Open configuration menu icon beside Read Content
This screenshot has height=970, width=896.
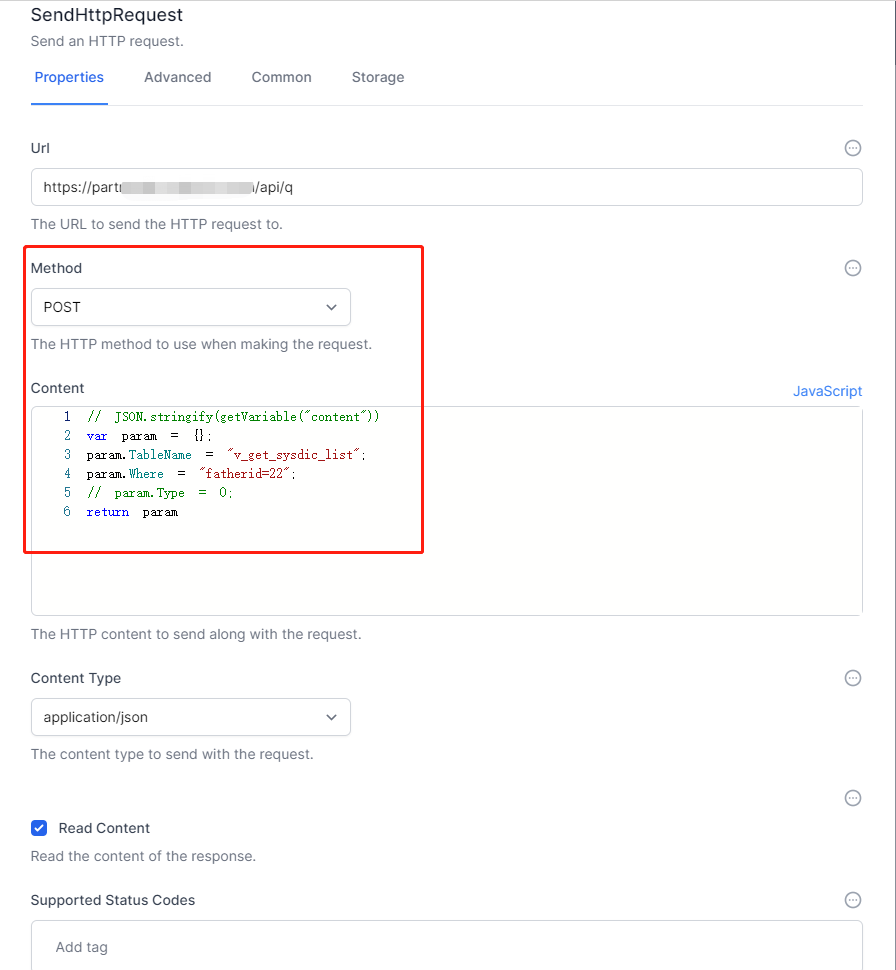tap(852, 798)
